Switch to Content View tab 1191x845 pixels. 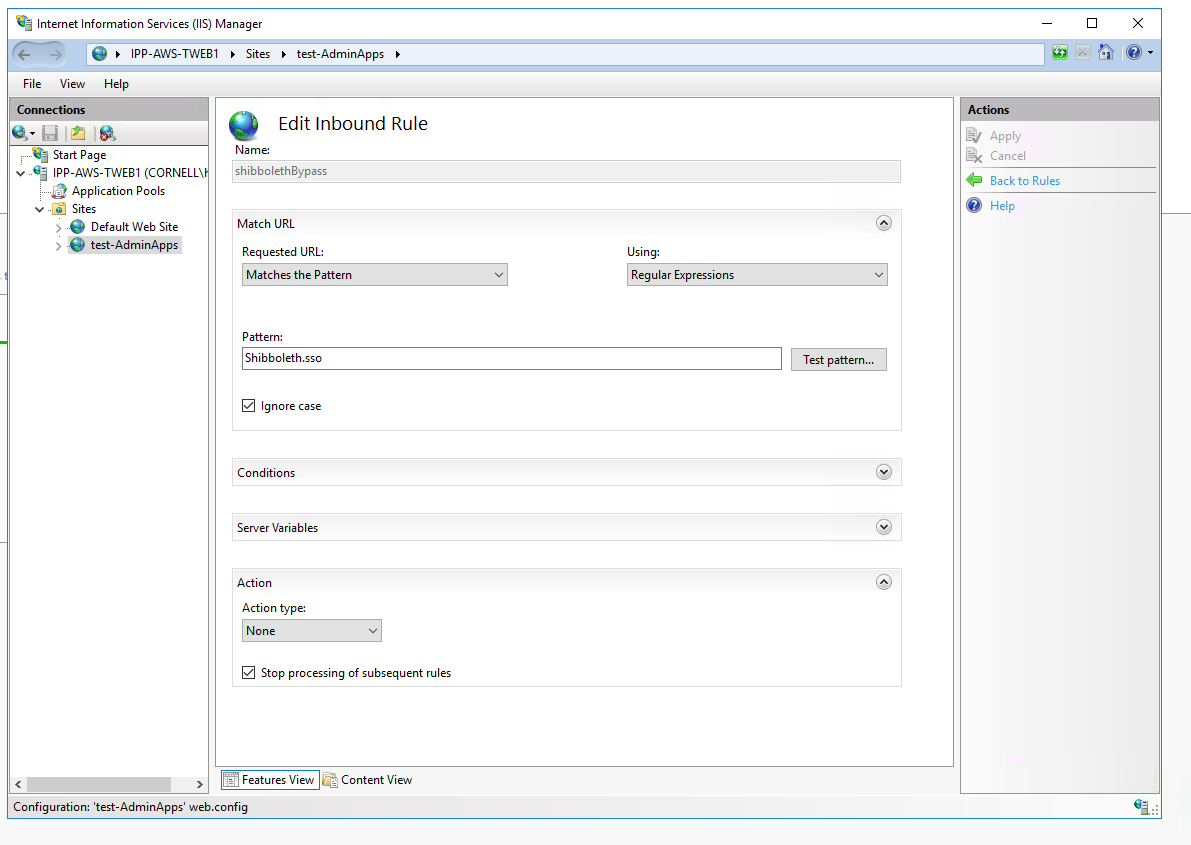[368, 780]
